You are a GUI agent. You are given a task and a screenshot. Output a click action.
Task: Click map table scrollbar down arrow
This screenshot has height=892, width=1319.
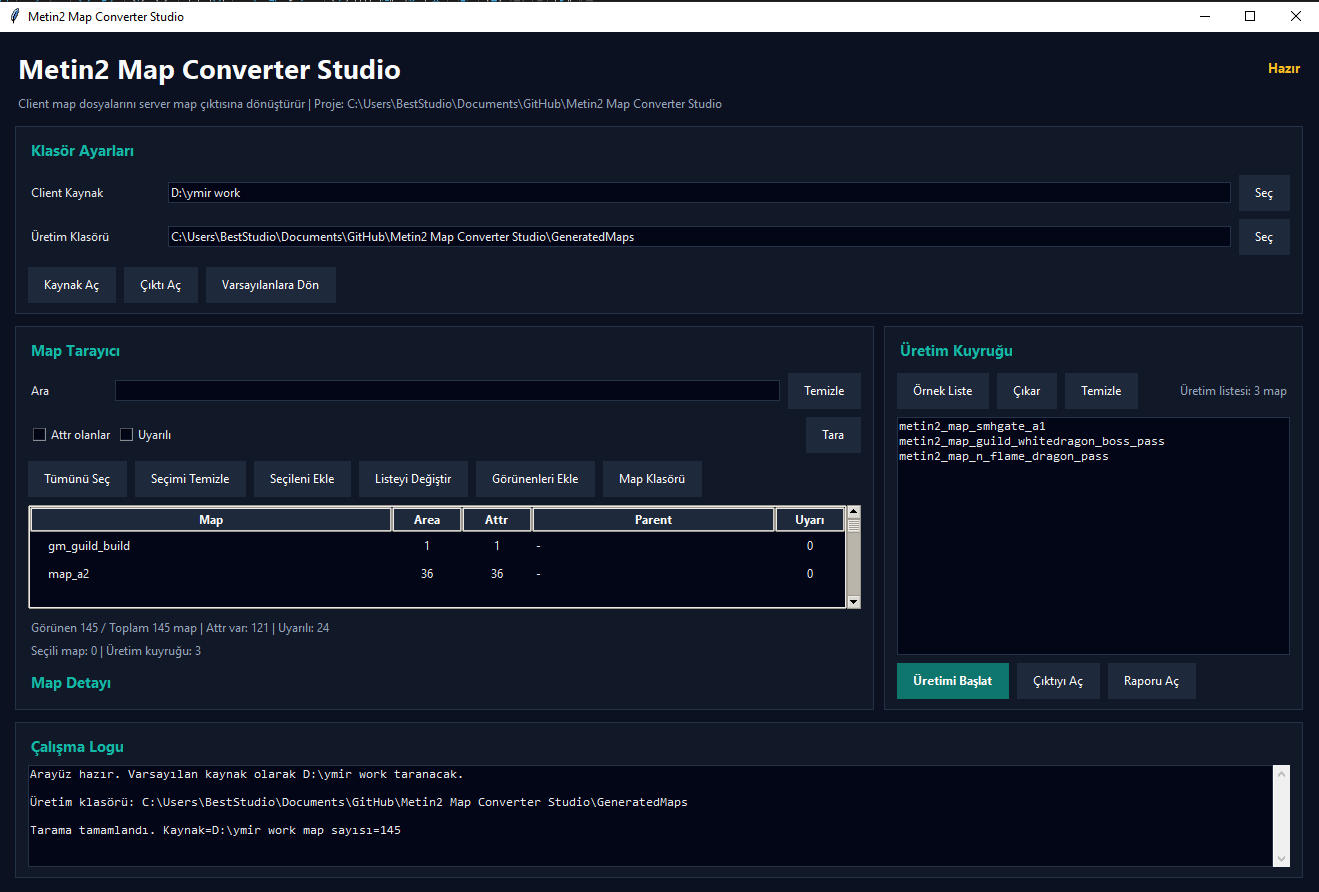click(854, 602)
